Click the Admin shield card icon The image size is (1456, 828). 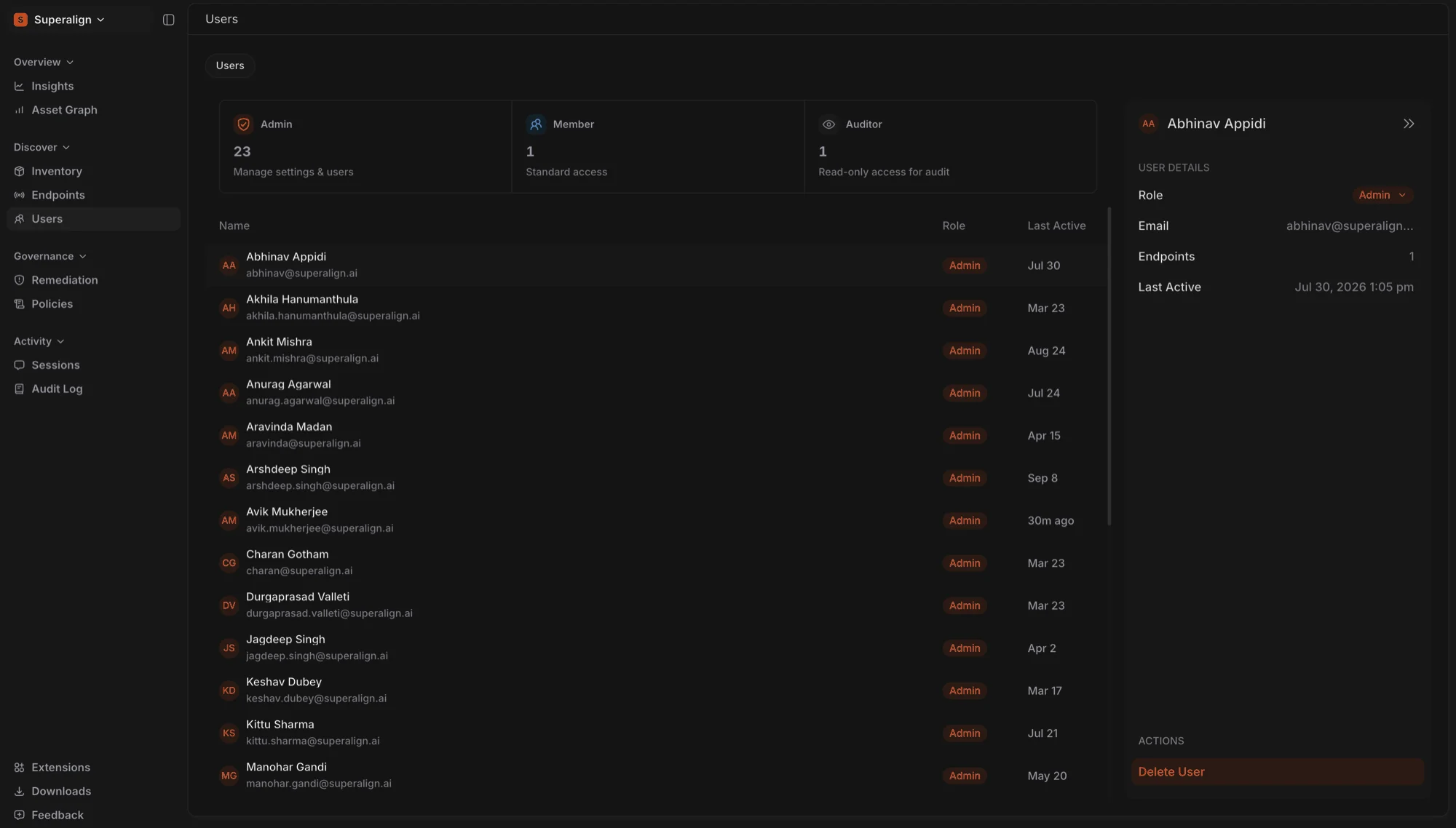[x=243, y=124]
